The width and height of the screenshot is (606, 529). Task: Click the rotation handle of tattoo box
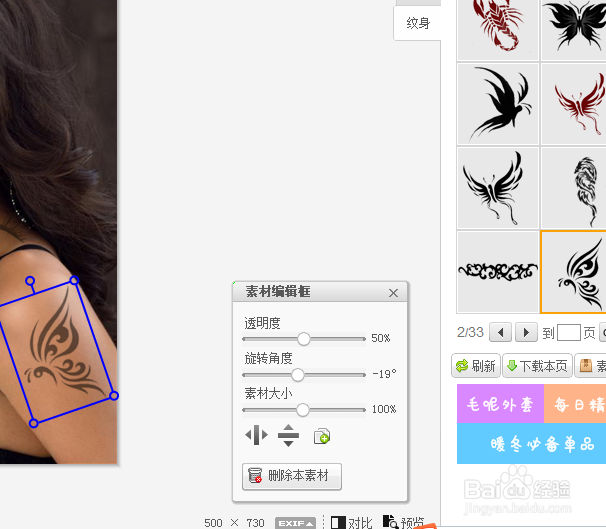coord(30,281)
